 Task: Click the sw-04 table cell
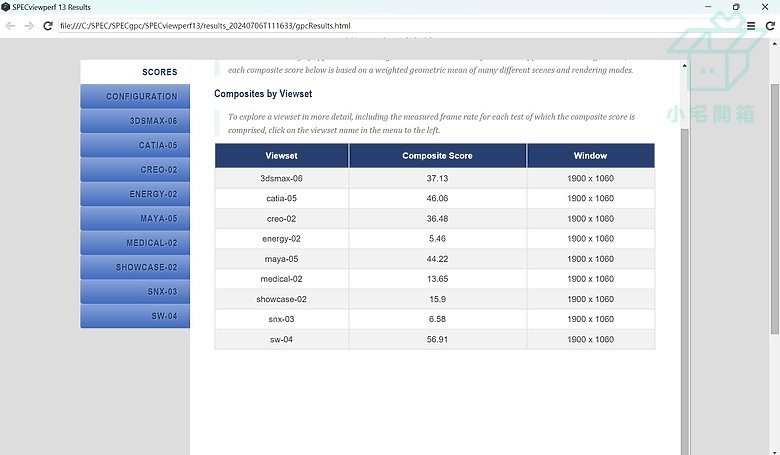(282, 340)
